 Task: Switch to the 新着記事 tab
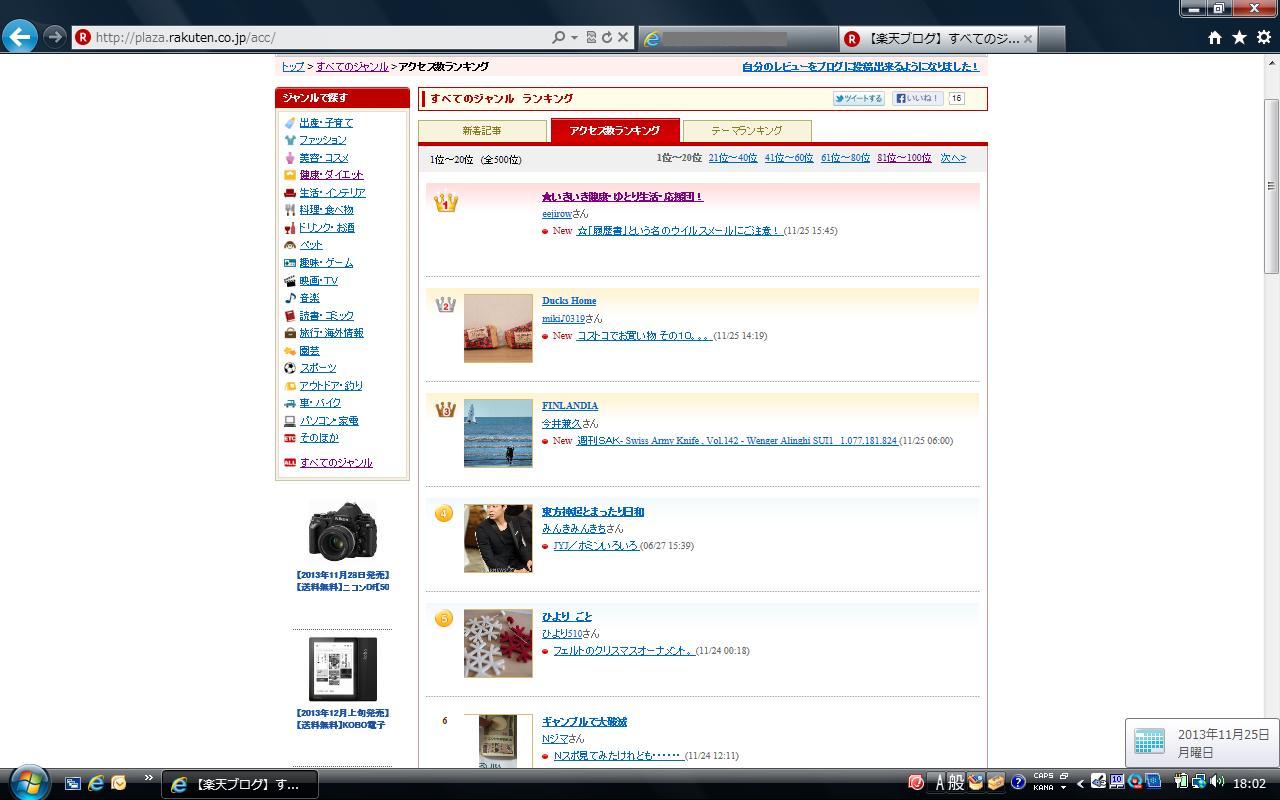coord(482,131)
